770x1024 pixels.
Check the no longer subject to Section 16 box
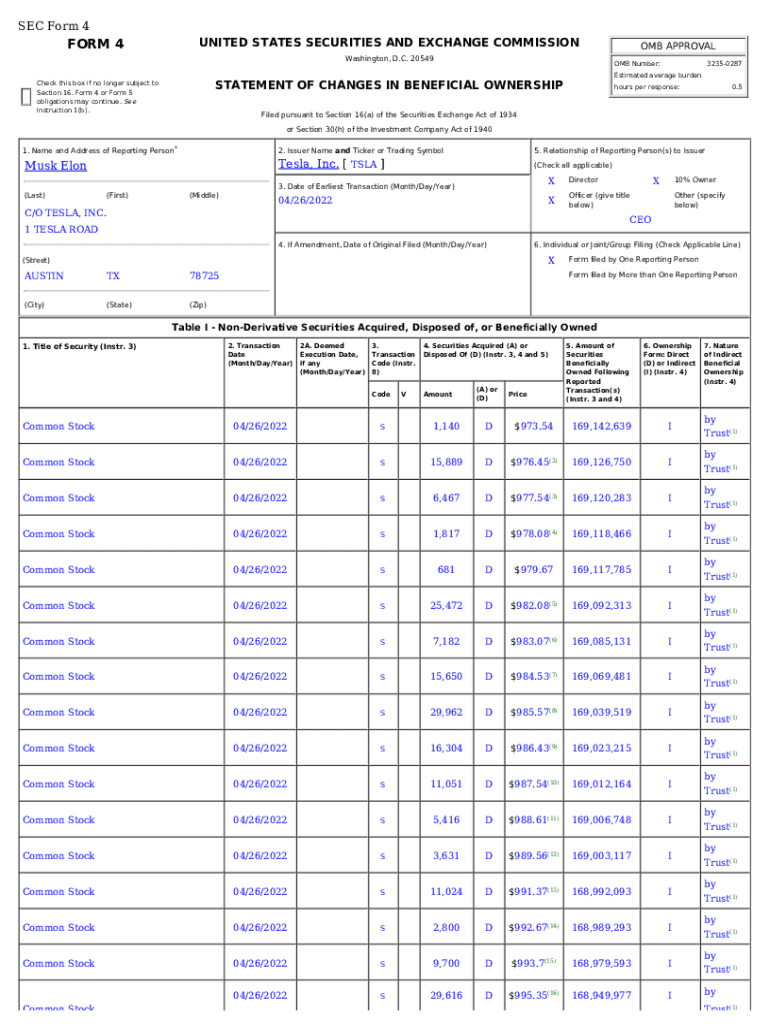[x=25, y=96]
